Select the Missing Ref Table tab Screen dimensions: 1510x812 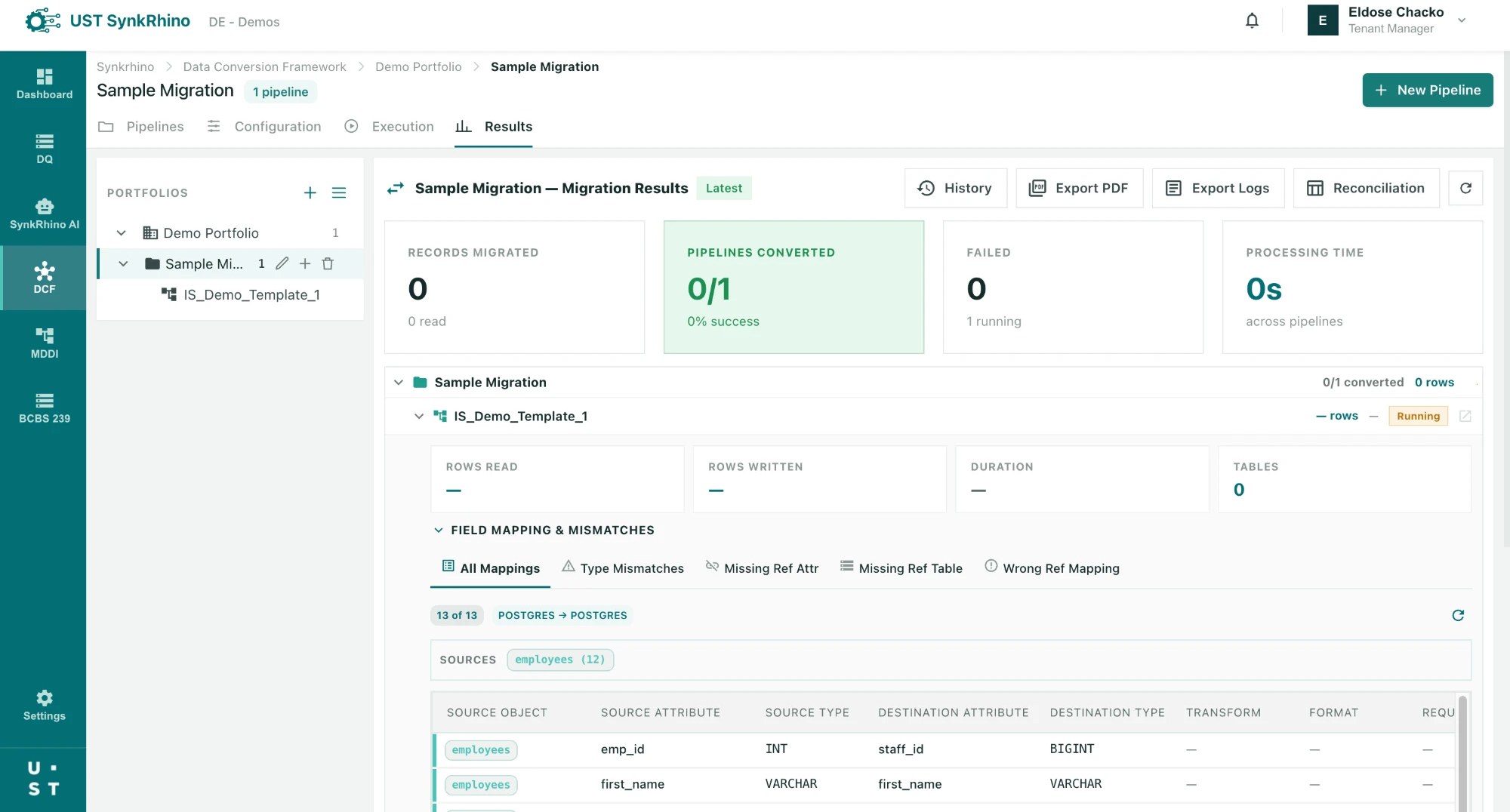(901, 568)
